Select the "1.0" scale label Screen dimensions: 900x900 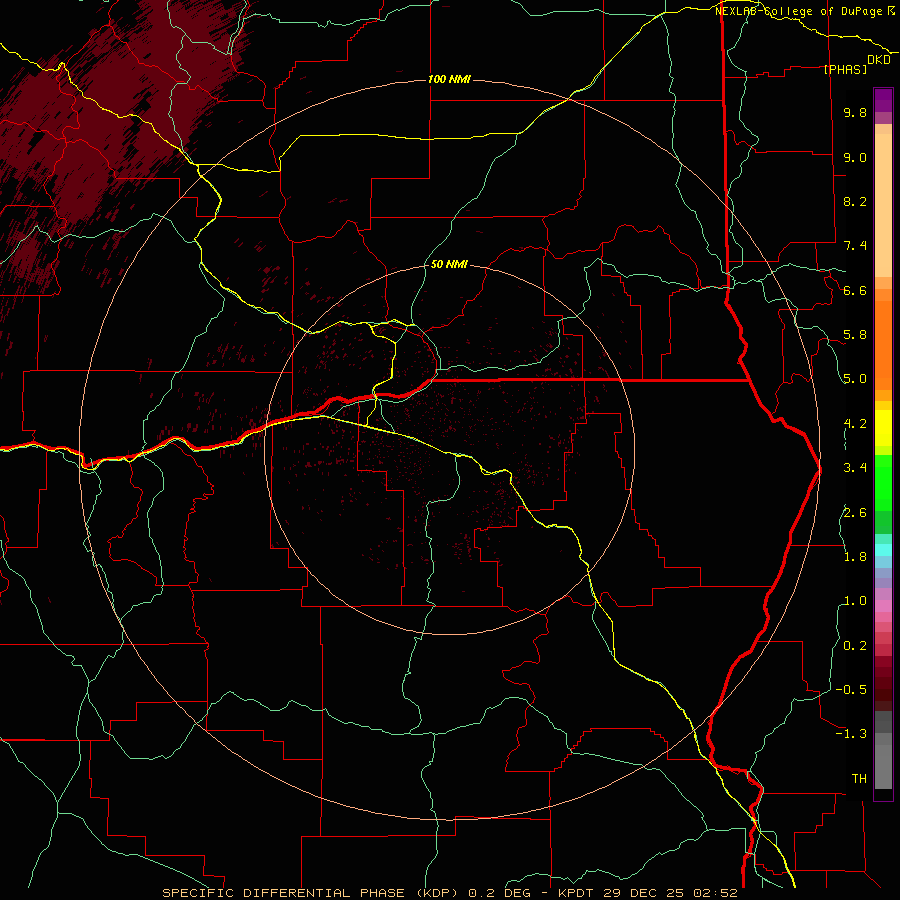coord(855,601)
